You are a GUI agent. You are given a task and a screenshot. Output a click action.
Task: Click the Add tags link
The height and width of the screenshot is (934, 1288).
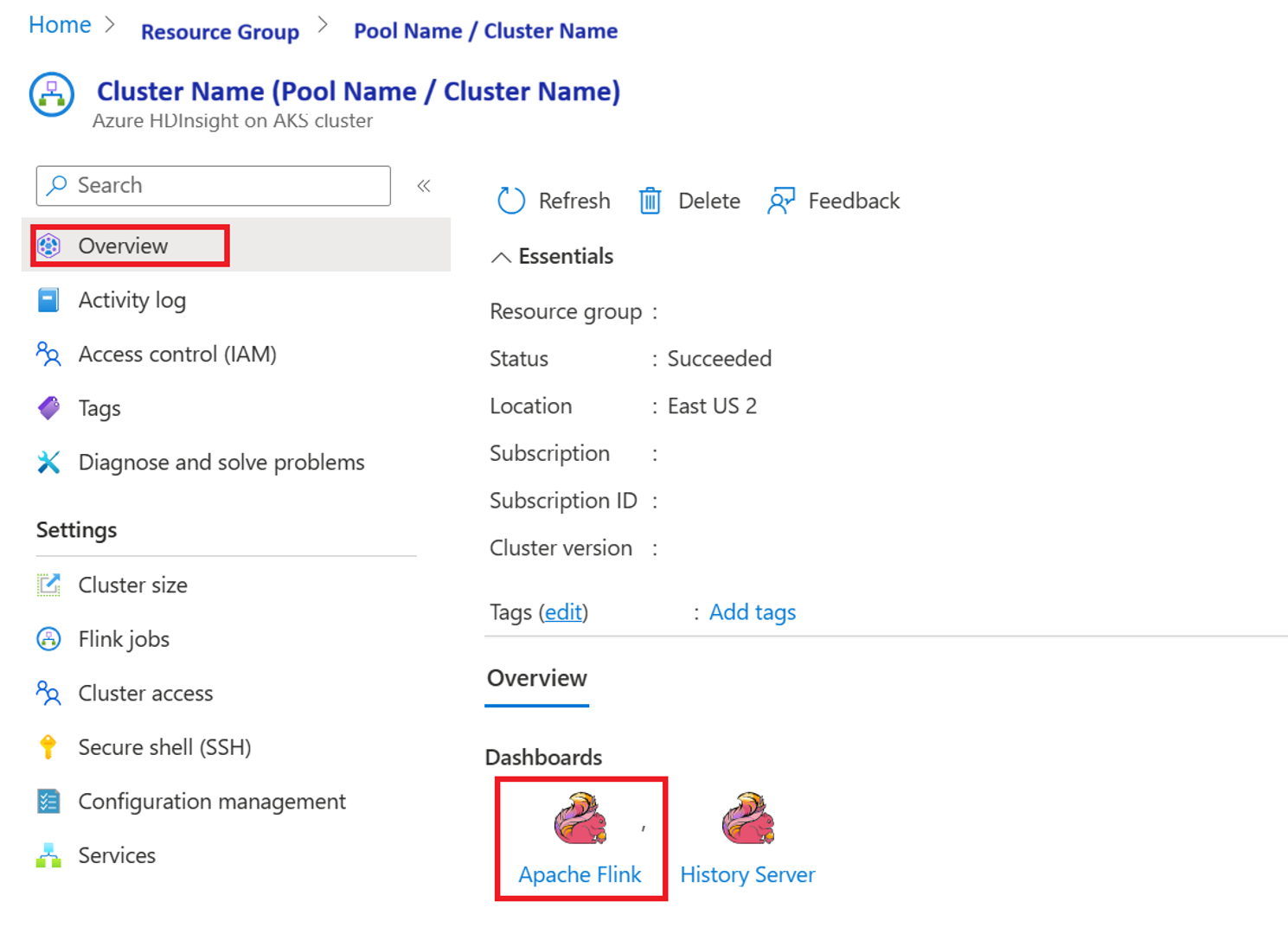pos(753,612)
